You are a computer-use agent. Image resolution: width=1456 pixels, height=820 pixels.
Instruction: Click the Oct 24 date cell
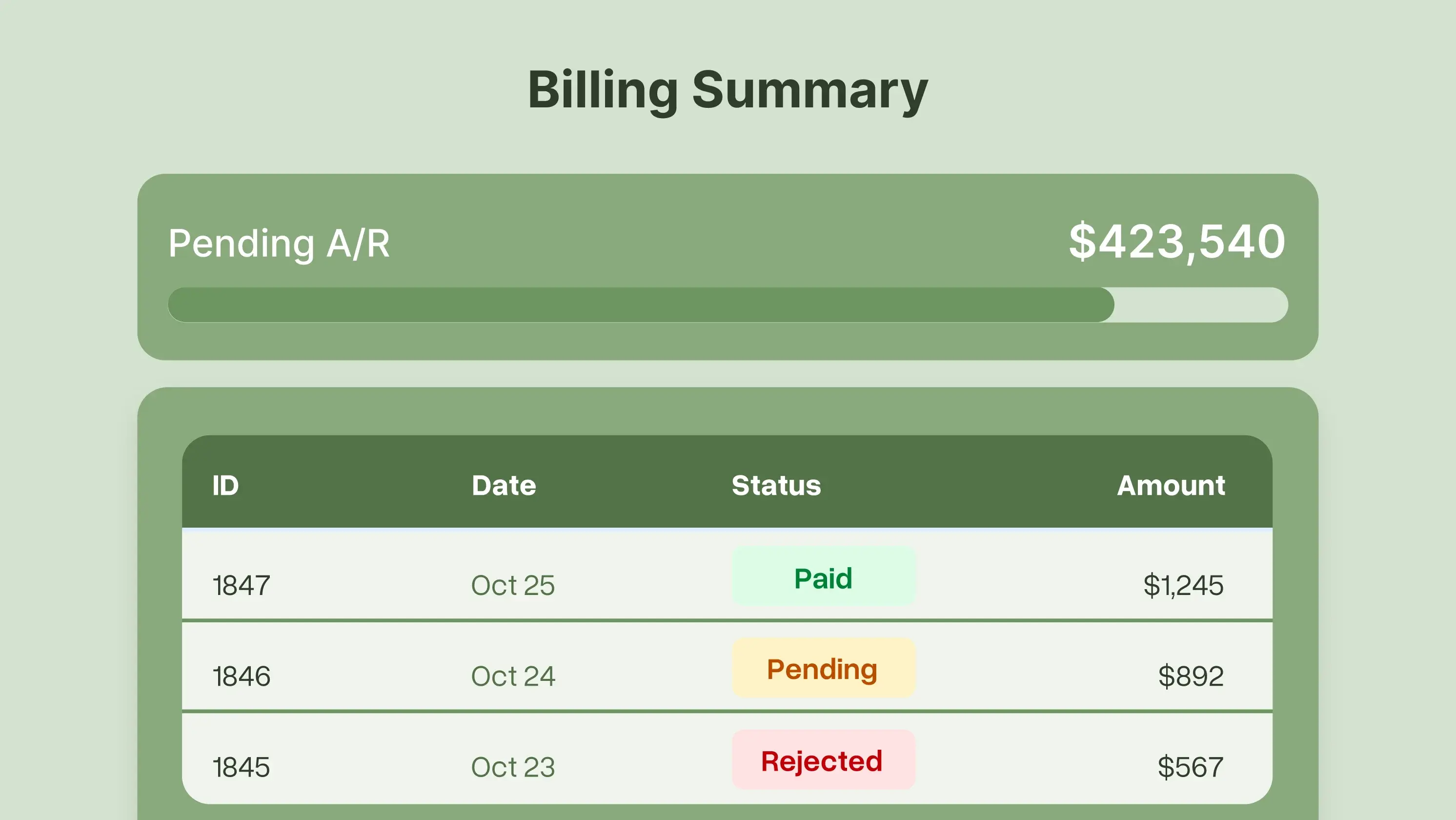[x=513, y=676]
